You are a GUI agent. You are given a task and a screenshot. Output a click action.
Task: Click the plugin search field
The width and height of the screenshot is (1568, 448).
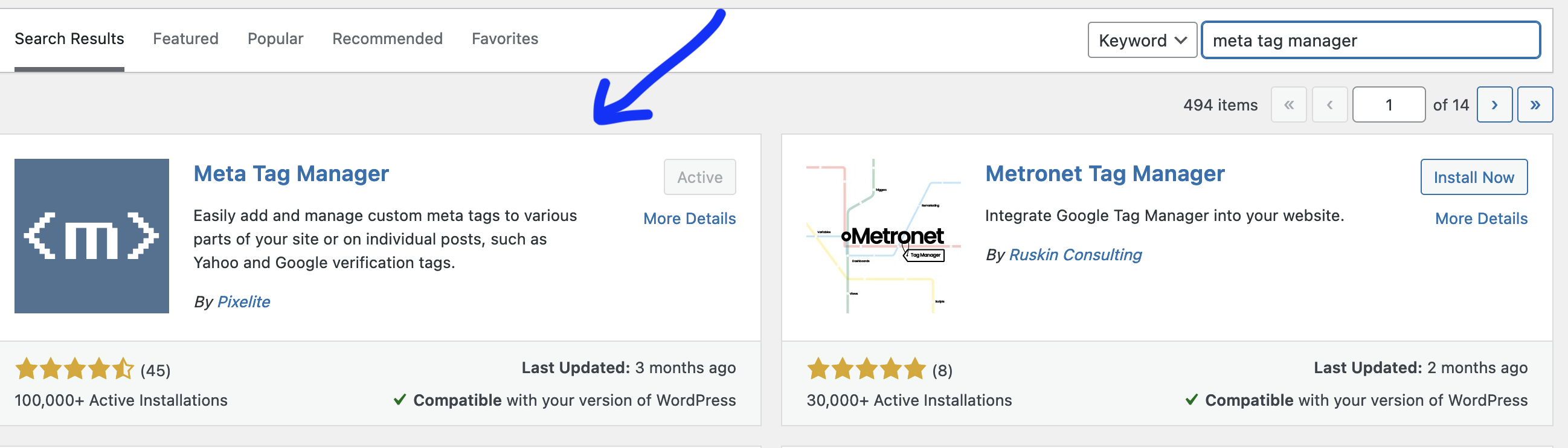point(1371,40)
